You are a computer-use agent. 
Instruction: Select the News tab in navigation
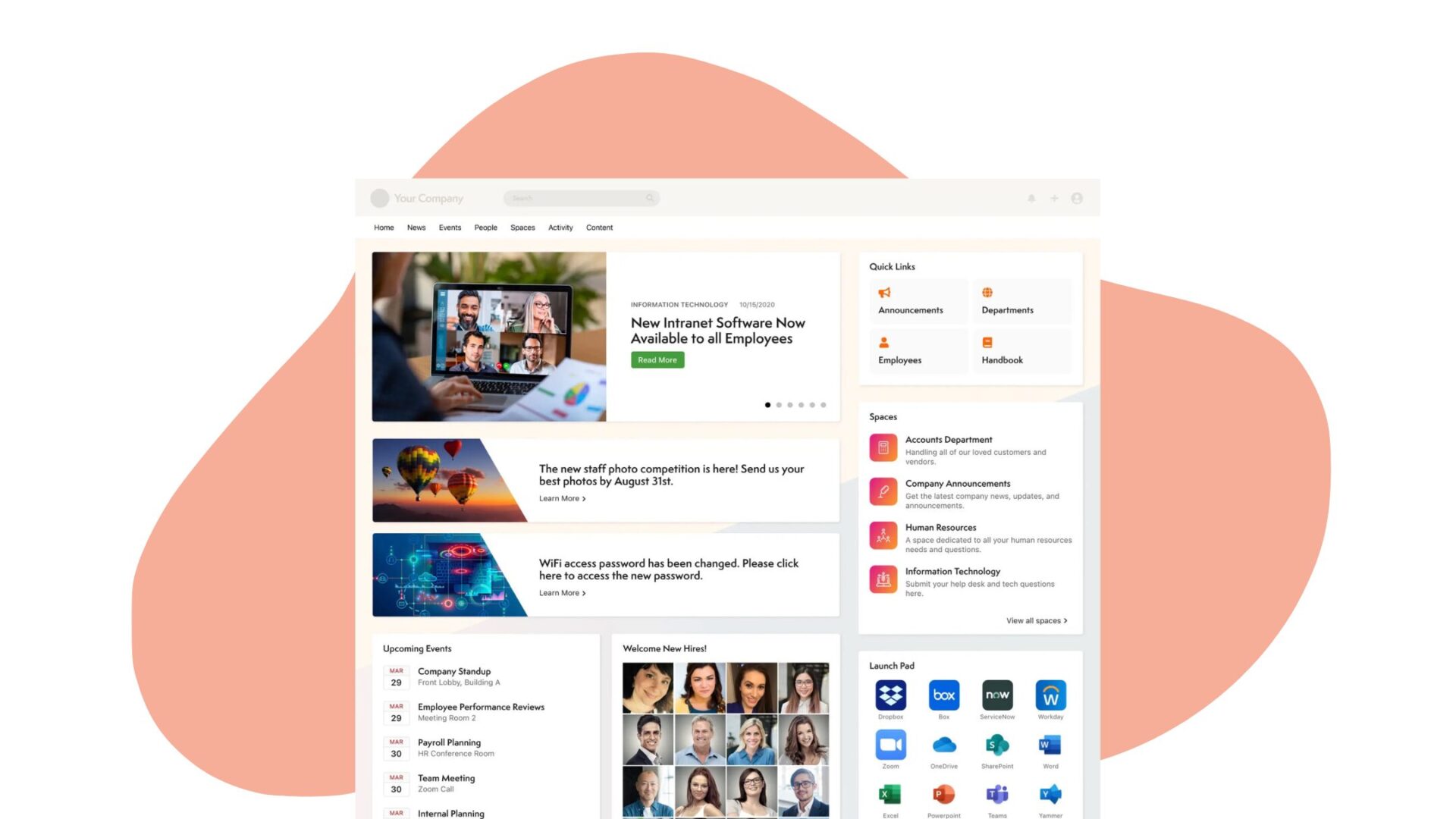pos(416,227)
